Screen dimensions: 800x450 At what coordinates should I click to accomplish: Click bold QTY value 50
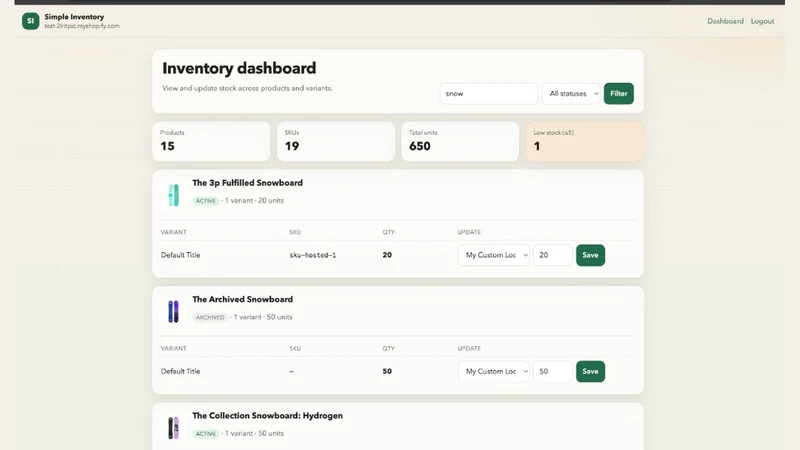387,371
